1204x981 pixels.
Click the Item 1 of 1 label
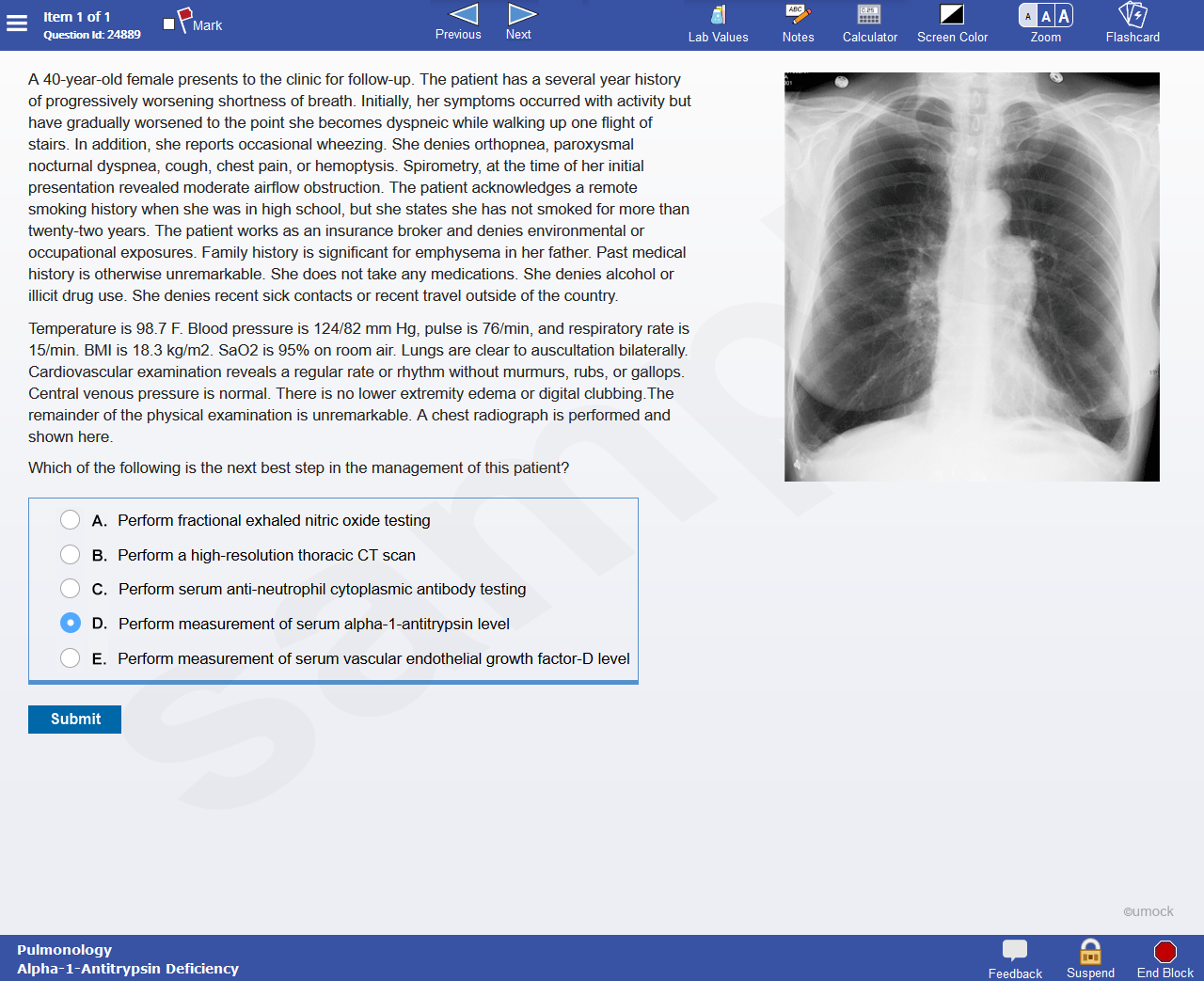(x=77, y=17)
